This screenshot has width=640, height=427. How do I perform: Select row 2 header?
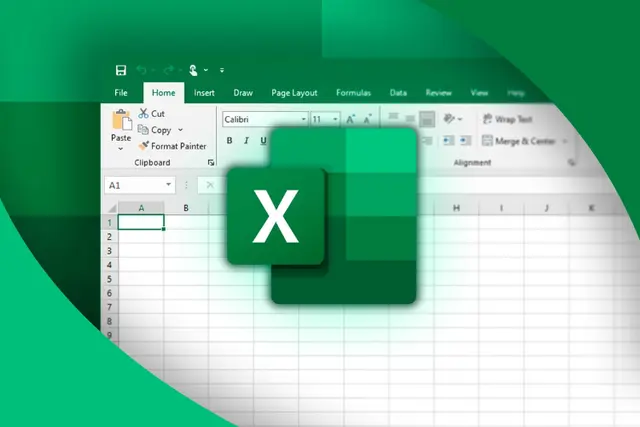click(109, 237)
